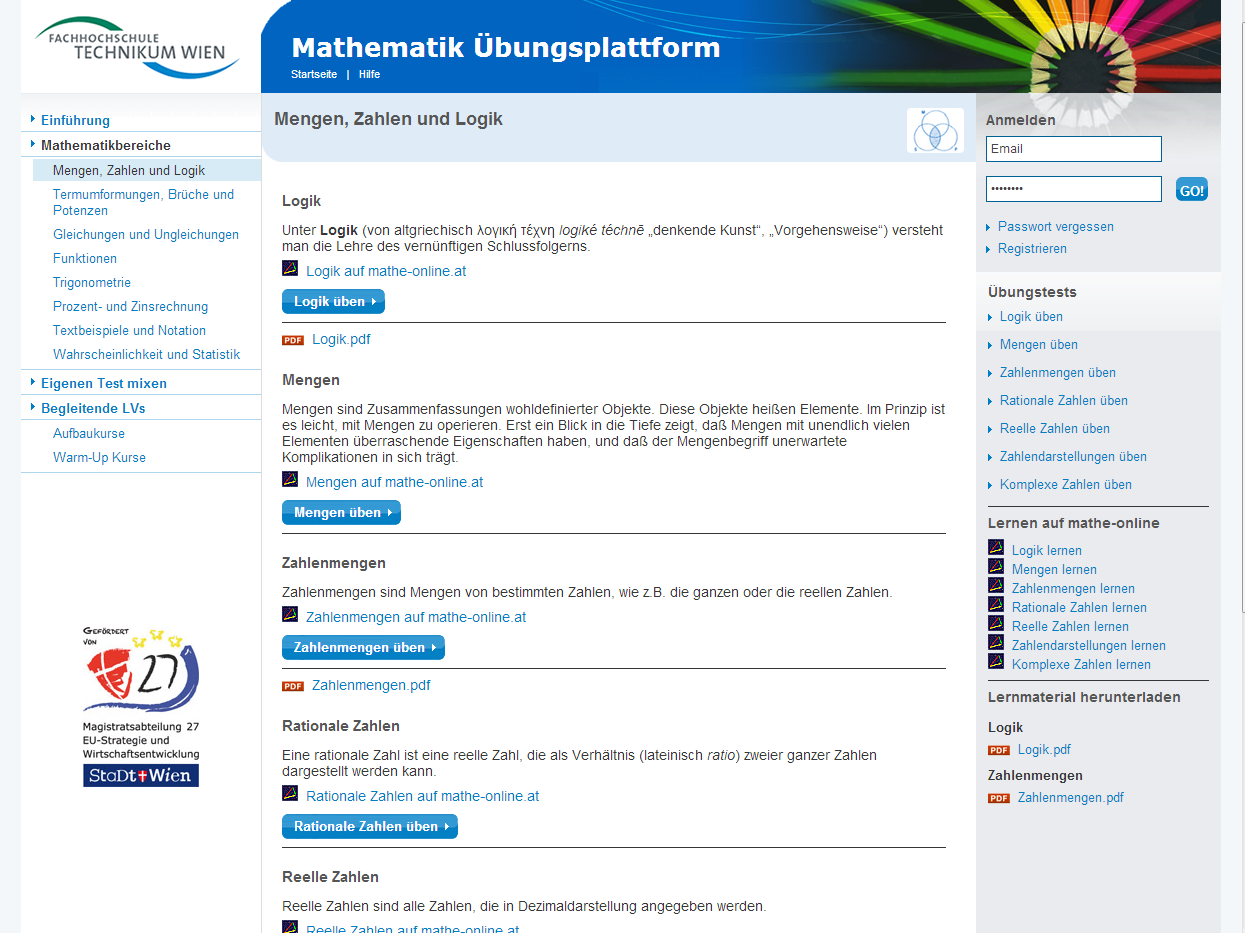Collapse the Mathematikbereiche navigation section
The image size is (1245, 933).
coord(106,145)
